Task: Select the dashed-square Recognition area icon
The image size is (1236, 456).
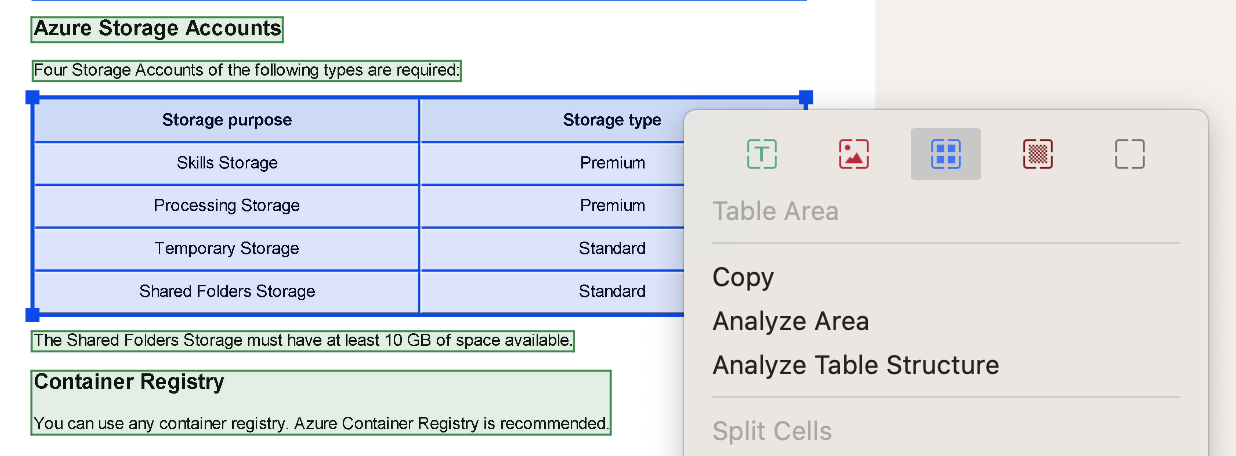Action: coord(1129,154)
